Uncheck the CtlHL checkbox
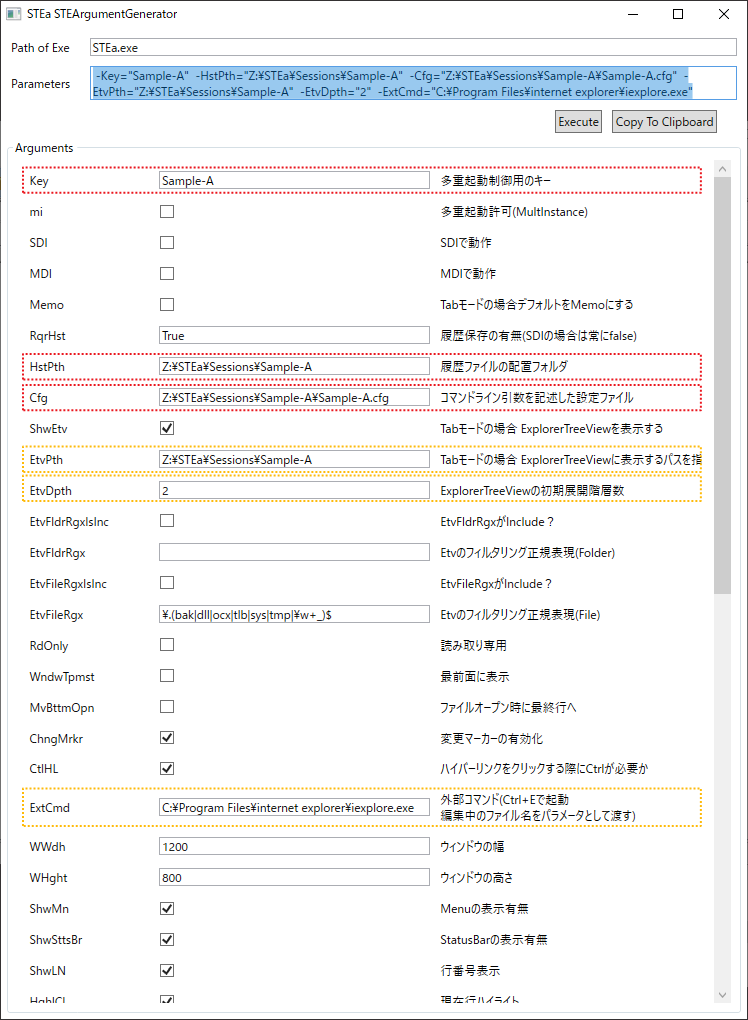The image size is (748, 1020). click(x=167, y=769)
